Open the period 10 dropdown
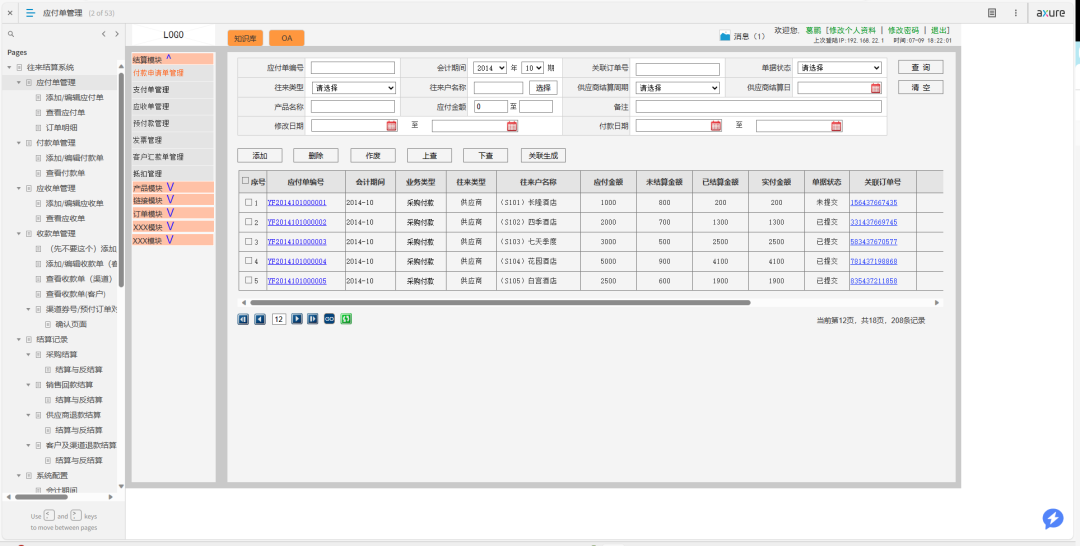The width and height of the screenshot is (1080, 546). coord(532,67)
